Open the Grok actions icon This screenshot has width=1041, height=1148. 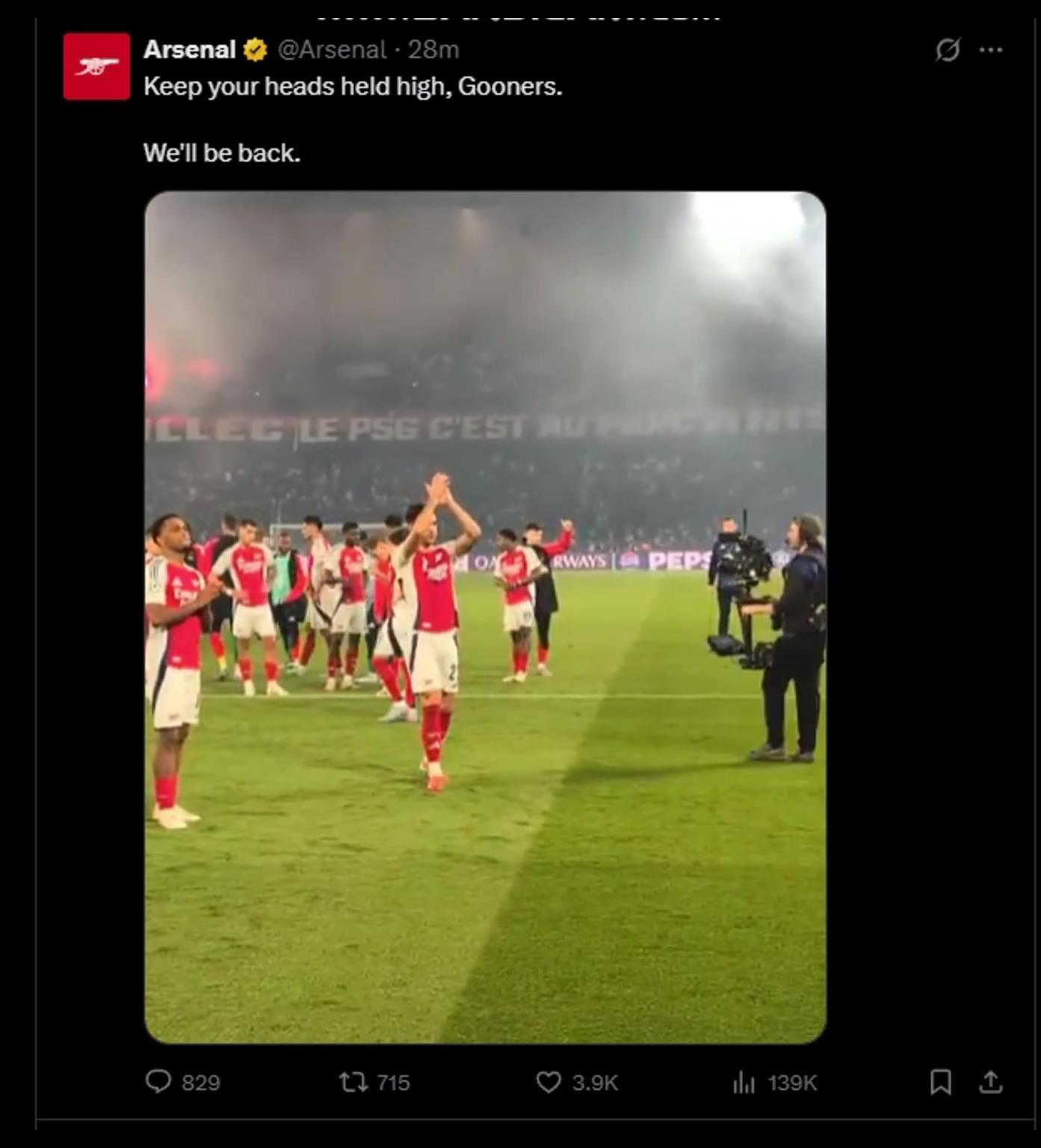tap(947, 50)
